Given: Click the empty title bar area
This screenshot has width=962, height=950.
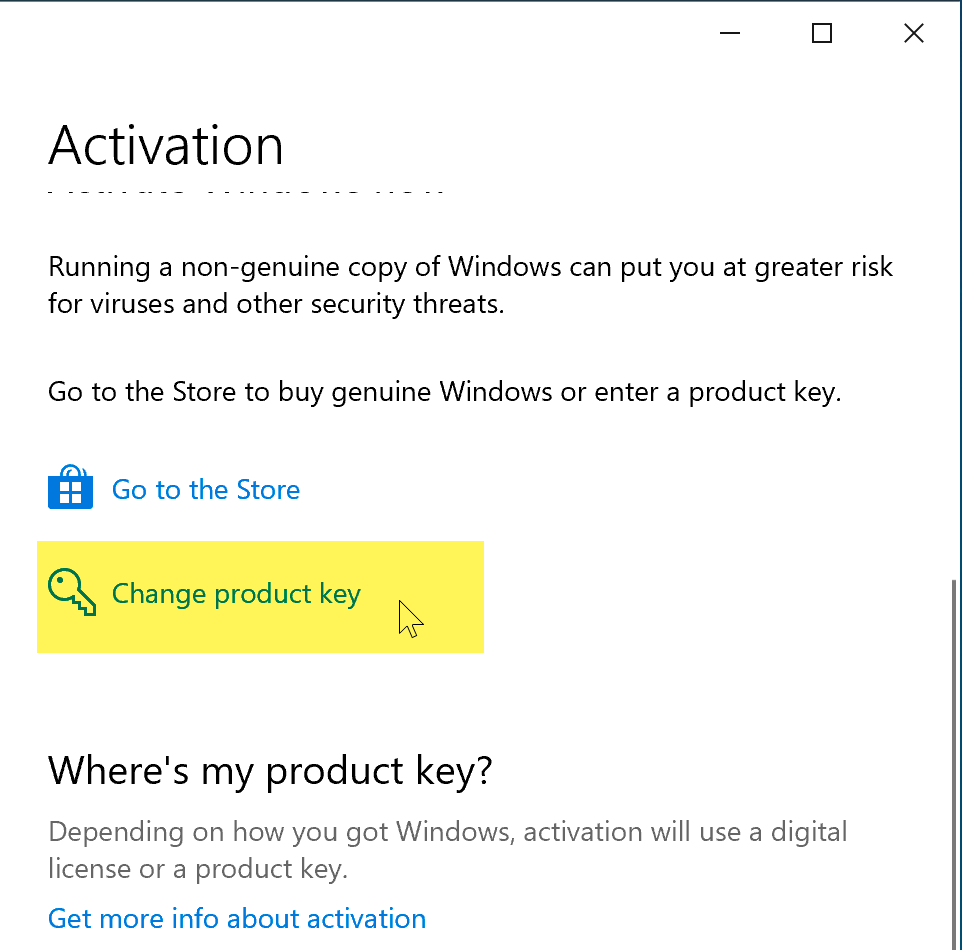Looking at the screenshot, I should click(x=350, y=33).
